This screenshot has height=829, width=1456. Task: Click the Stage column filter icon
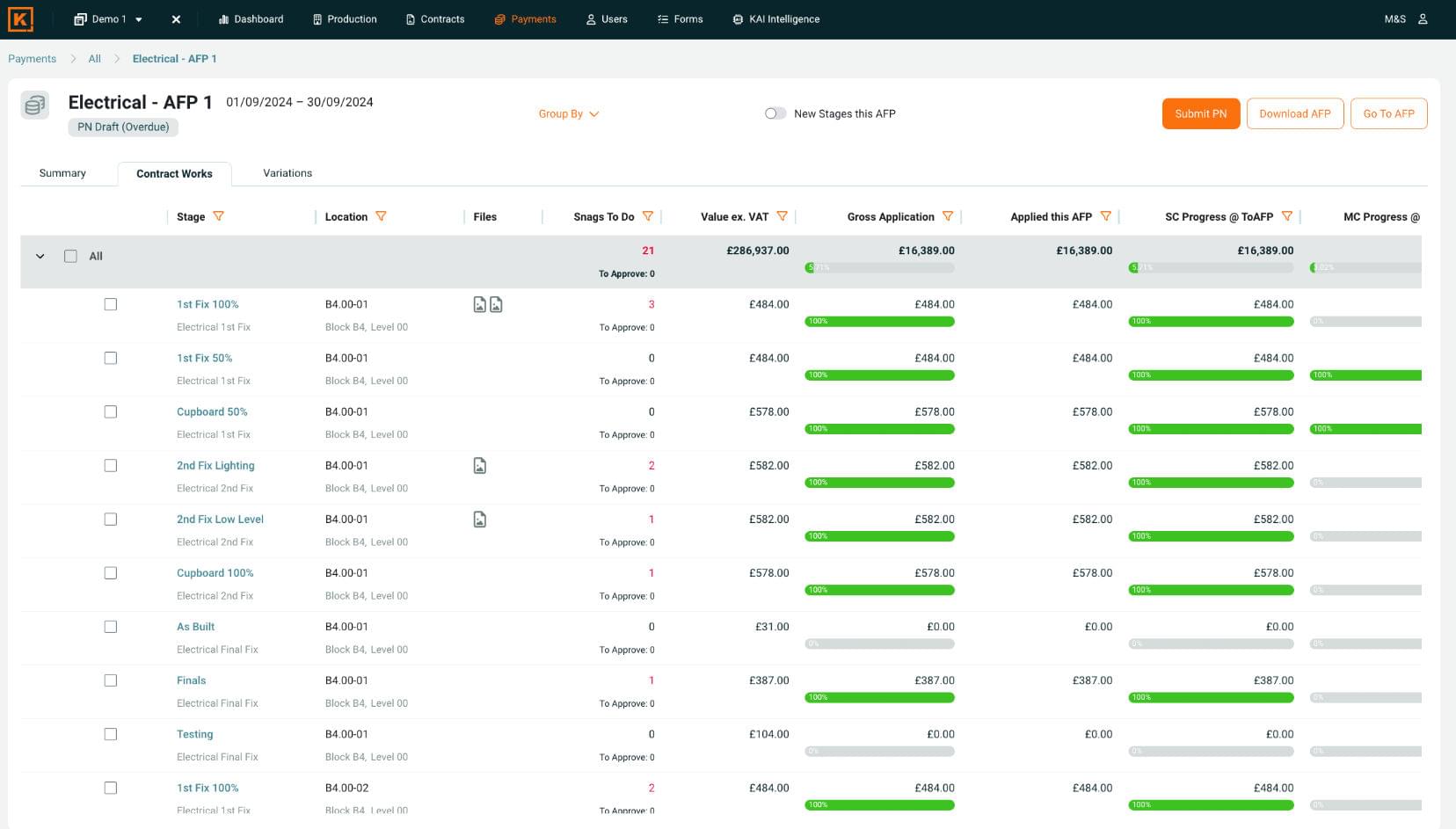coord(219,216)
